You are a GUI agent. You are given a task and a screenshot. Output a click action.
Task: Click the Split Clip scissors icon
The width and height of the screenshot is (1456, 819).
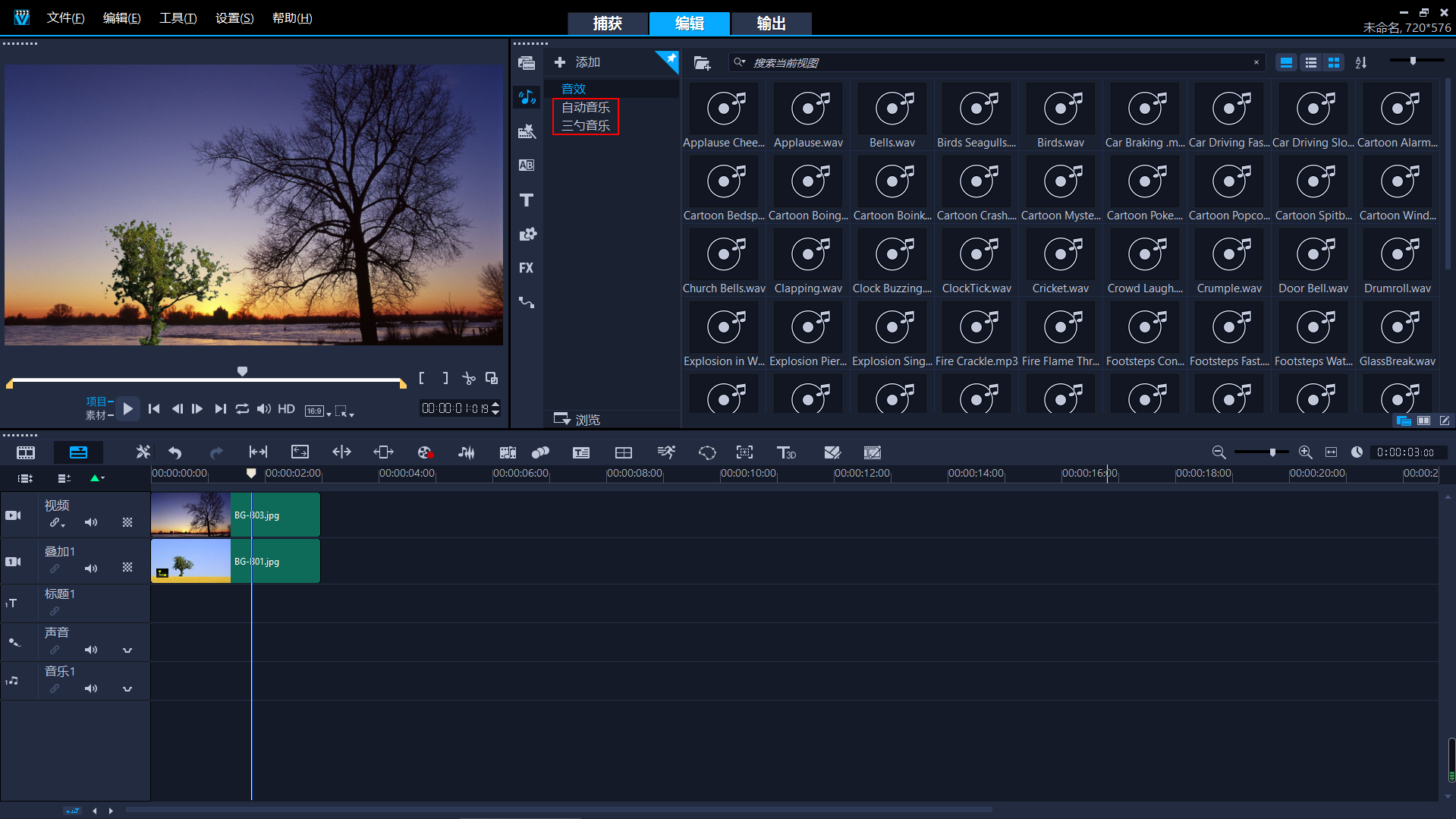[469, 378]
